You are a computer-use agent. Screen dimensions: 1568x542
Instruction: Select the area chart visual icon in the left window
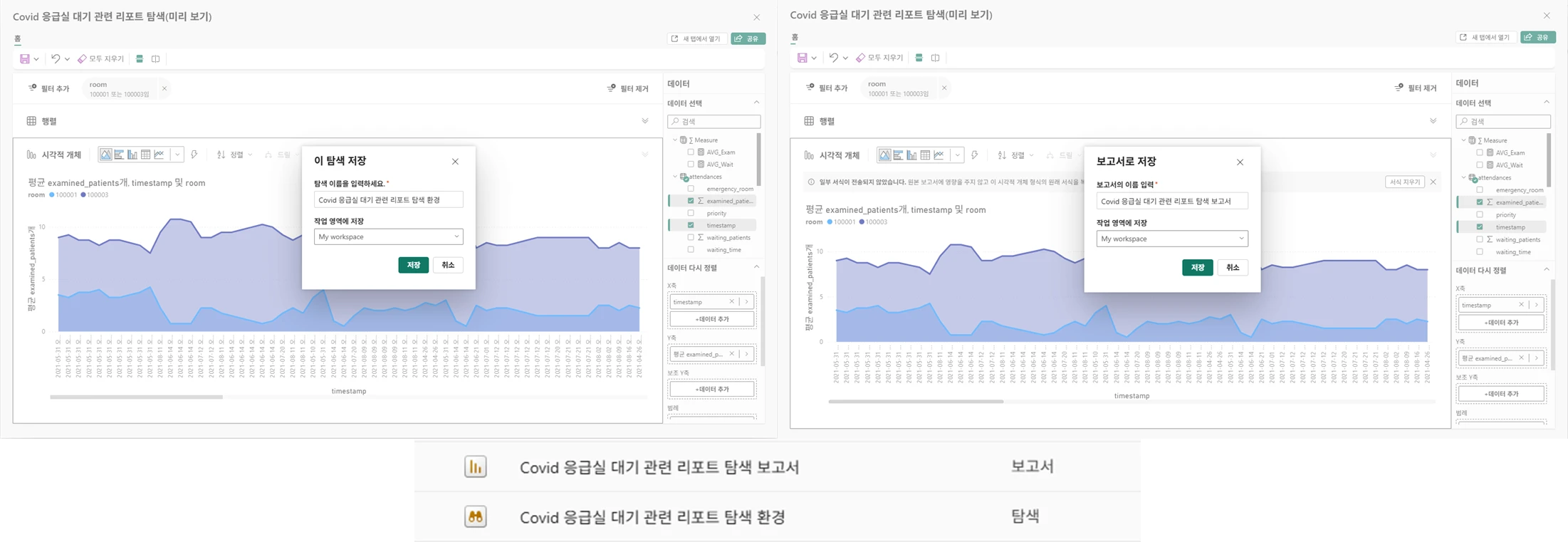(x=106, y=155)
